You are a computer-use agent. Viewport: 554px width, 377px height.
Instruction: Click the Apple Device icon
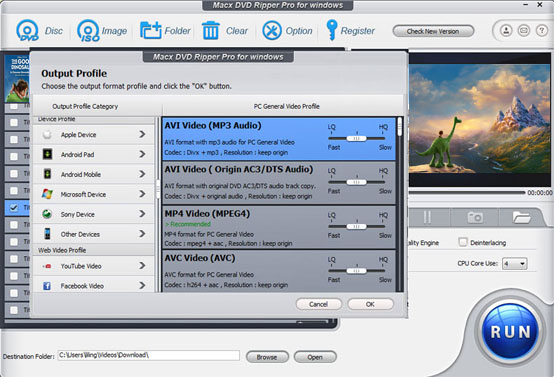click(47, 135)
